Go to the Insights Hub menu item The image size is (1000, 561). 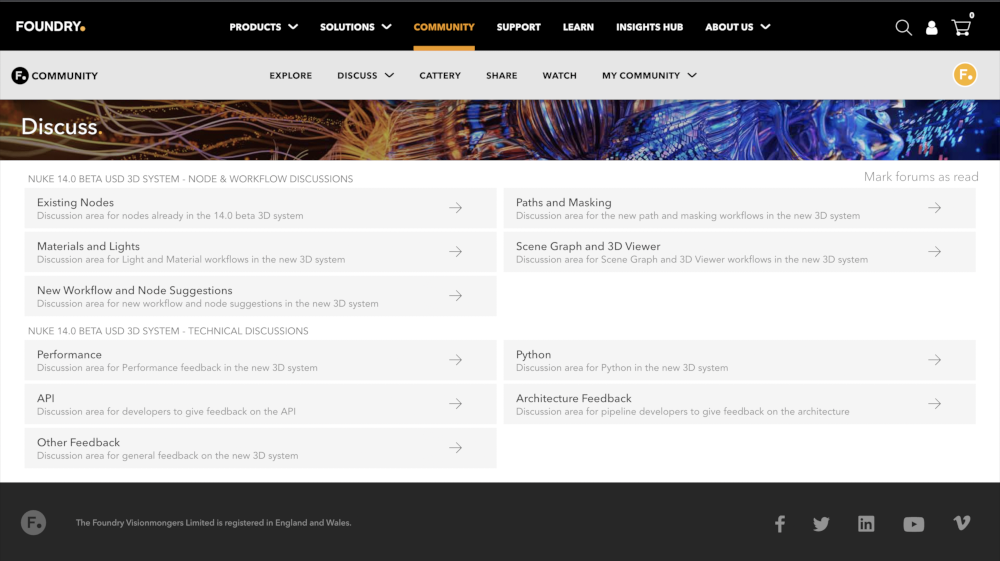649,27
